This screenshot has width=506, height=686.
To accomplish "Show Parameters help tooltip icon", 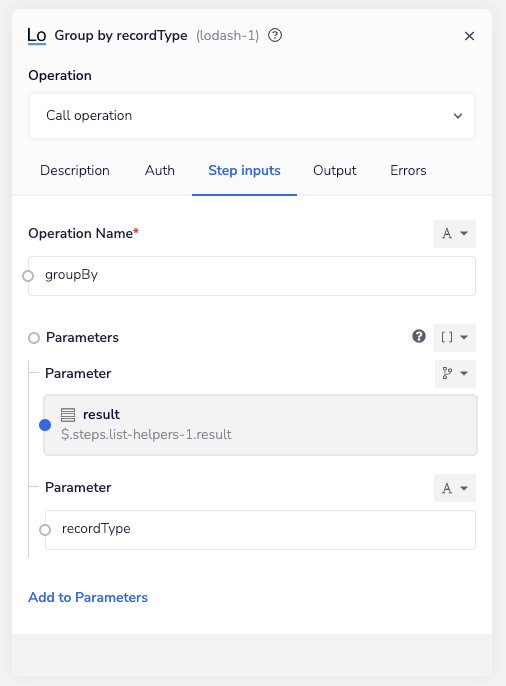I will [419, 336].
